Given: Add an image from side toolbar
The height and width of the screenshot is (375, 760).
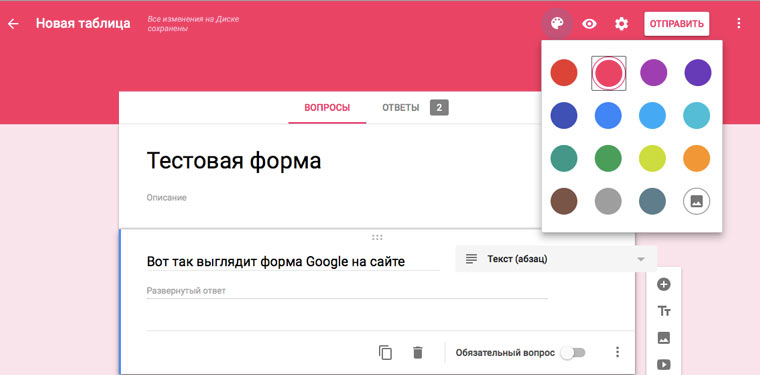Looking at the screenshot, I should (664, 338).
